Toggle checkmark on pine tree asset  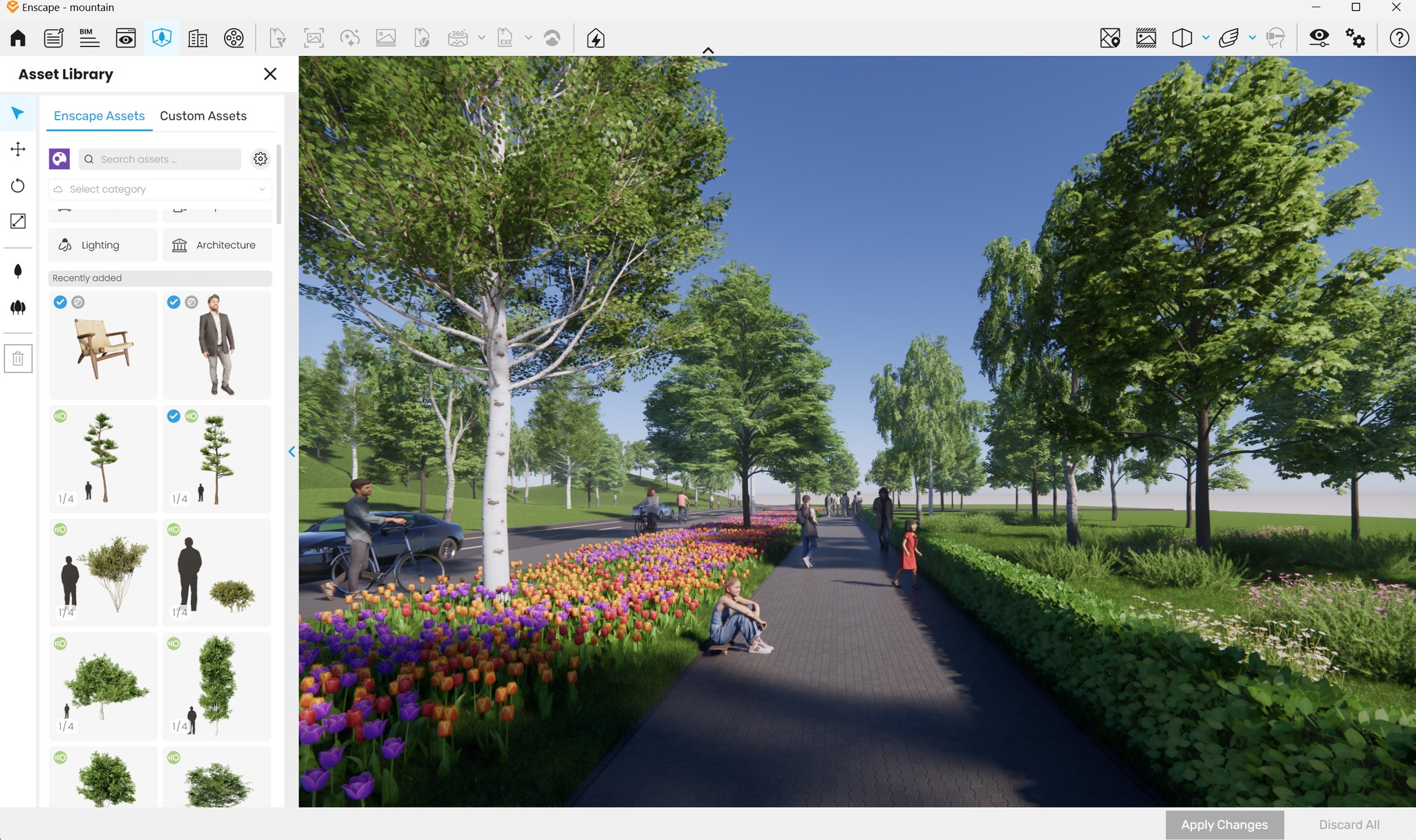click(174, 416)
